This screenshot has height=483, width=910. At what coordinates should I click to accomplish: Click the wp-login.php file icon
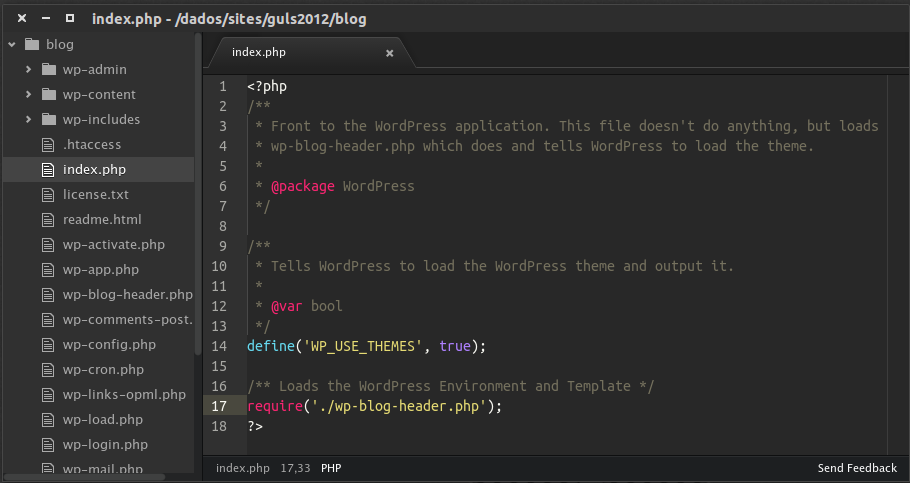pyautogui.click(x=48, y=444)
